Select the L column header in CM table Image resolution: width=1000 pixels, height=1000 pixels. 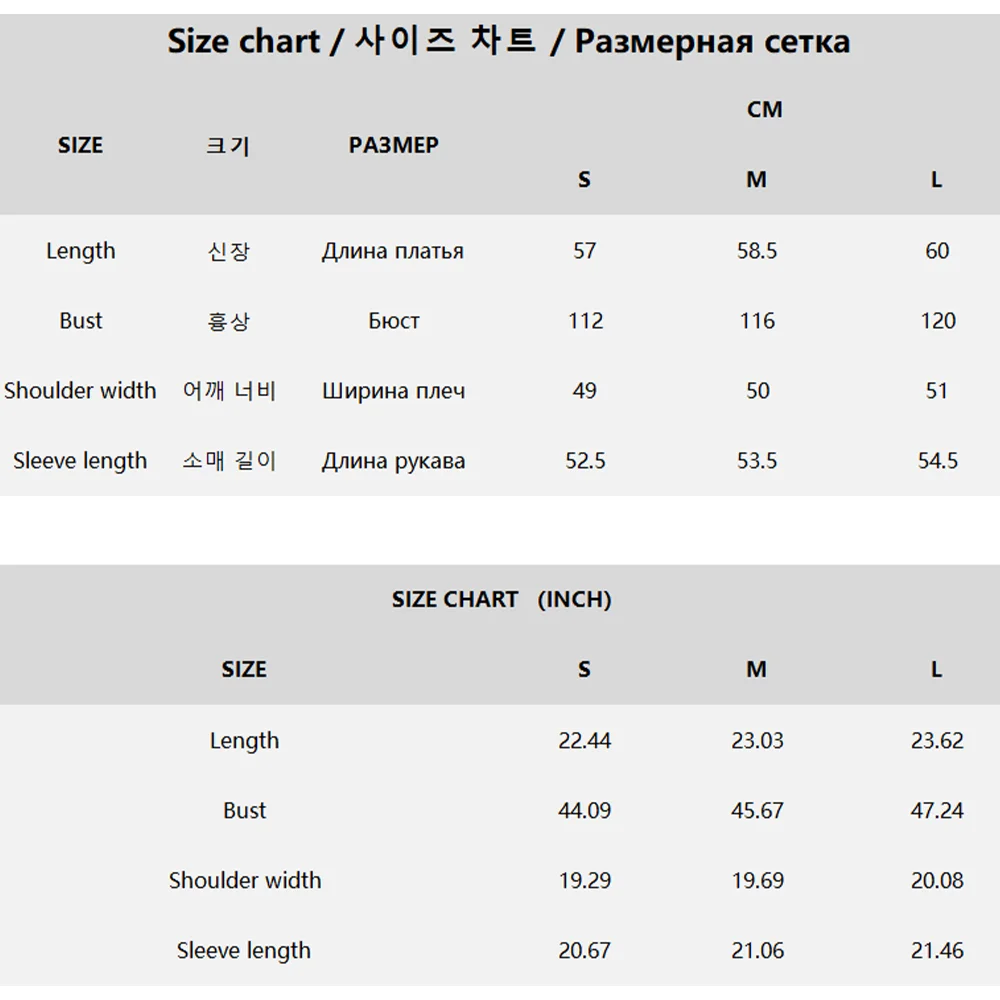(x=936, y=180)
